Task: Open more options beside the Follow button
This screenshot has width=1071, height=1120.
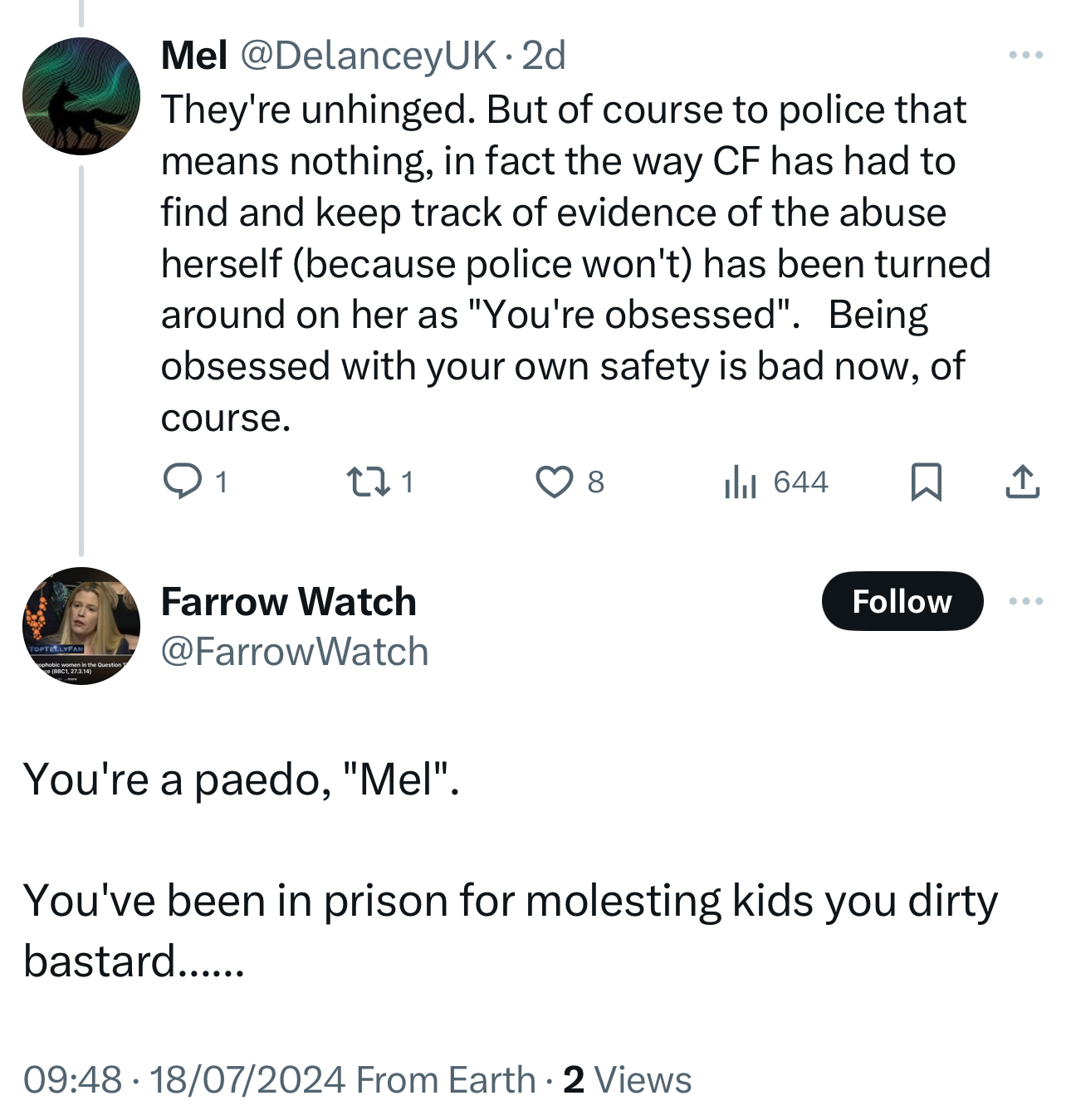Action: click(1026, 601)
